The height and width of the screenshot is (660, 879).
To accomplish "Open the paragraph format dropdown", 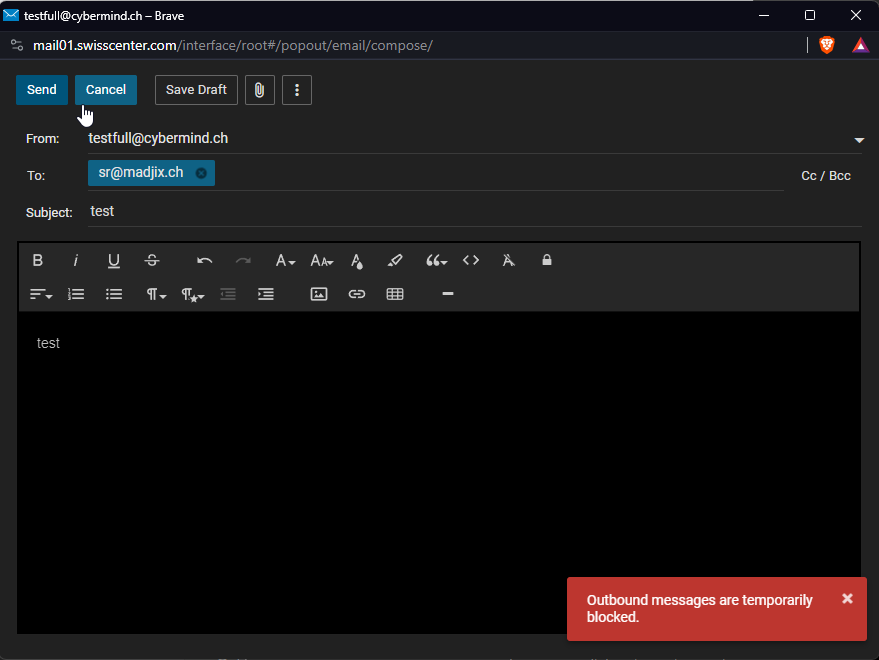I will pyautogui.click(x=157, y=294).
